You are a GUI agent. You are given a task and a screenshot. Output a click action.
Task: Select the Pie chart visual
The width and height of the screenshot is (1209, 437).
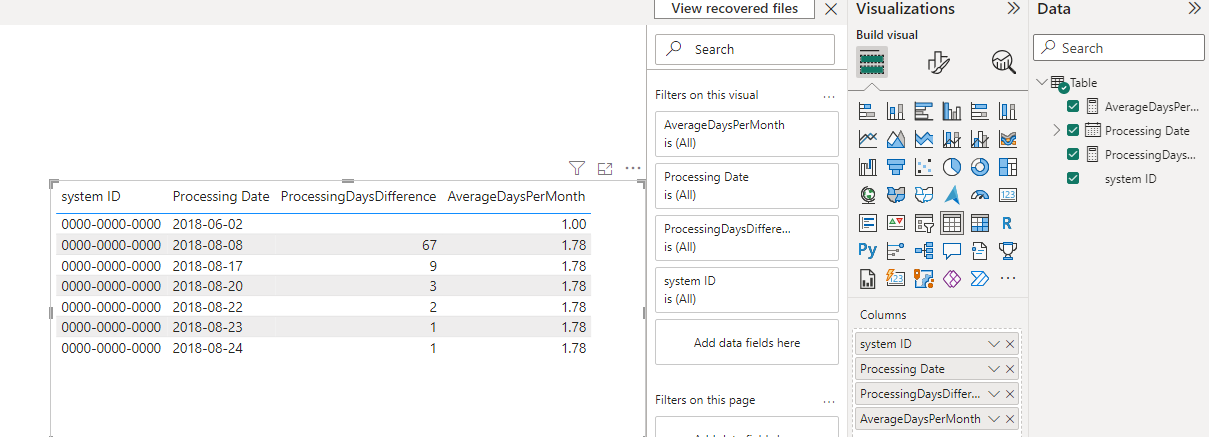coord(951,167)
